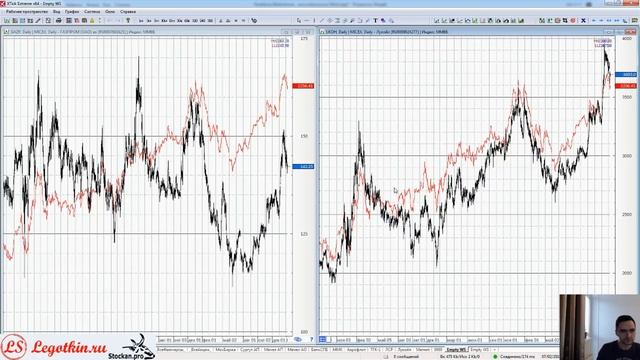Click the red price label on Lukoil chart

626,86
